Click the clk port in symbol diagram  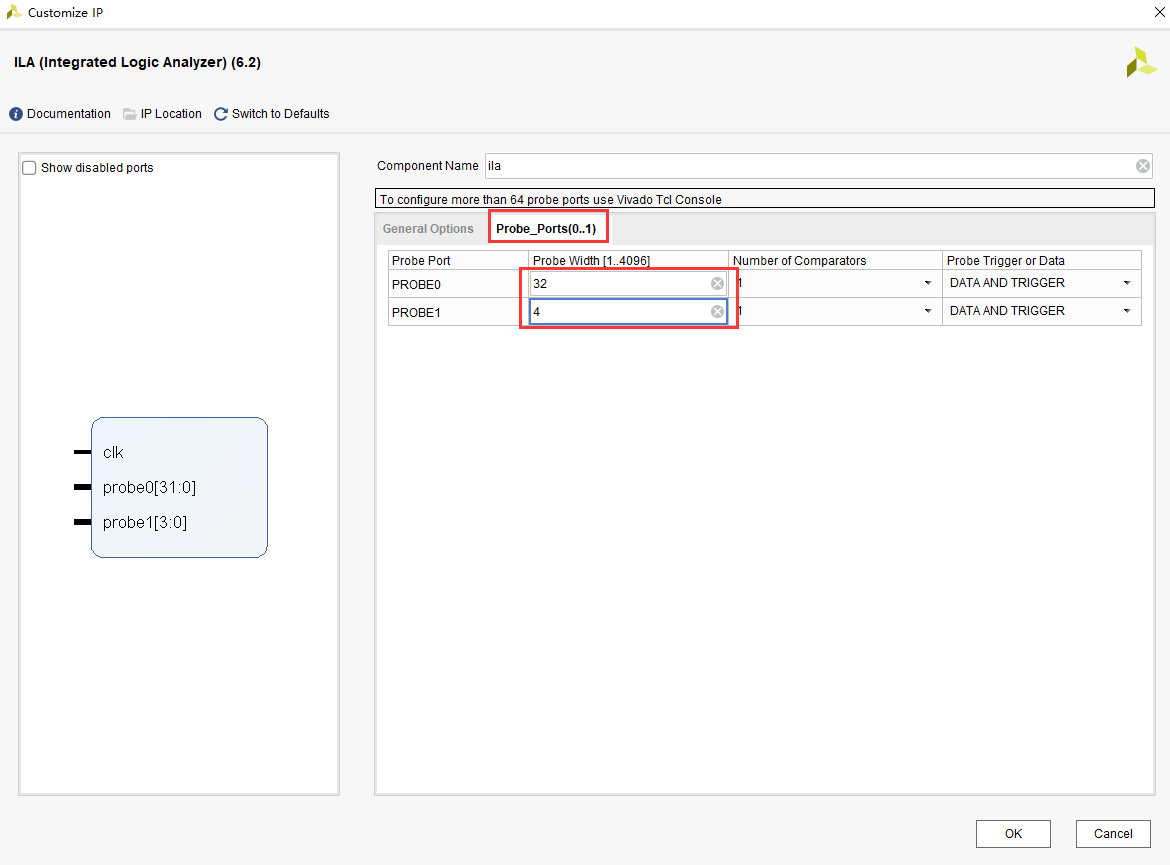(113, 452)
